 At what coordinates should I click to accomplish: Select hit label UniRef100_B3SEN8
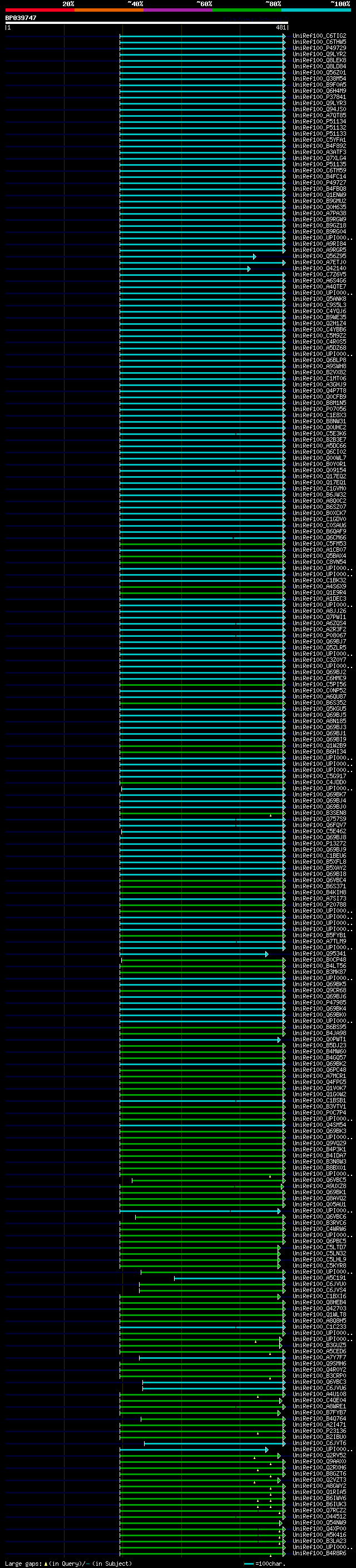click(319, 813)
